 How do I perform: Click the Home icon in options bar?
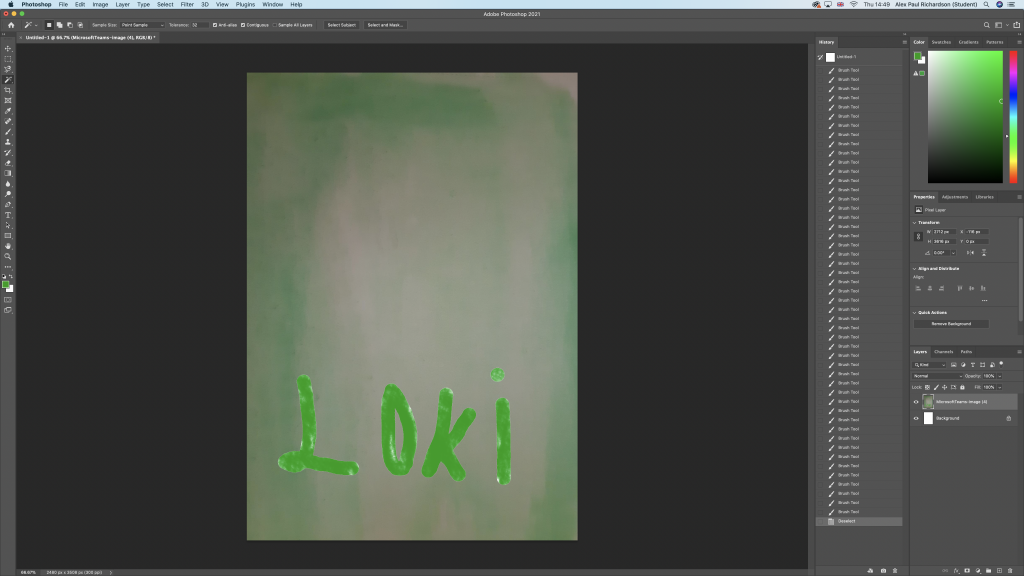tap(11, 25)
